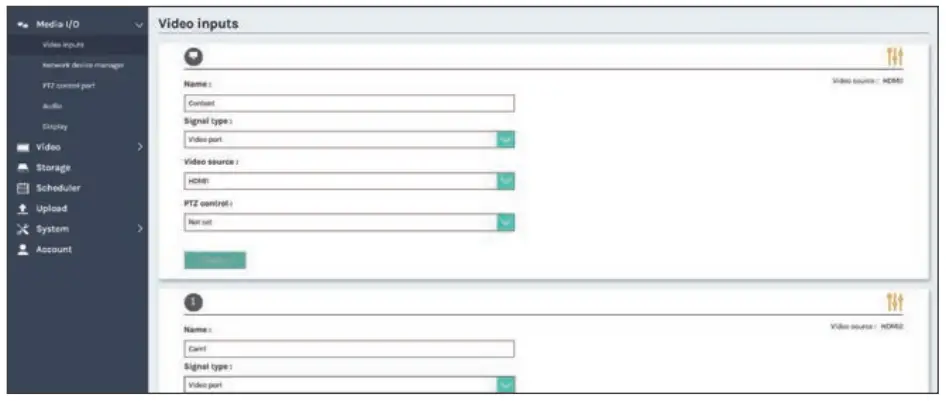Viewport: 946px width, 401px height.
Task: Click the Name field containing Content
Action: coord(349,103)
